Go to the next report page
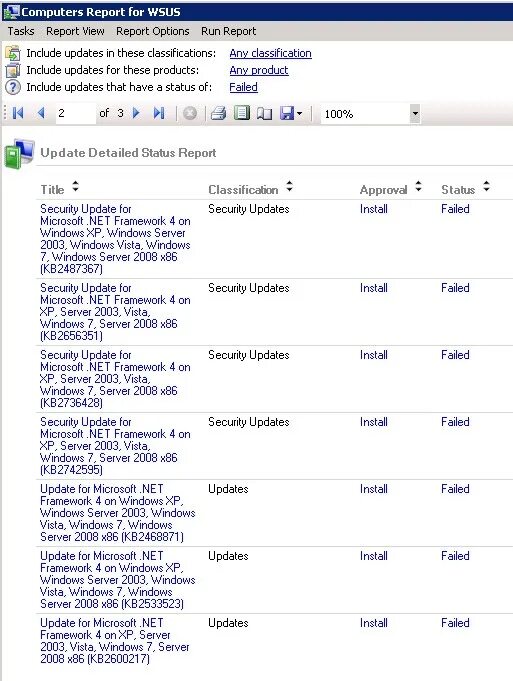Screen dimensions: 513x681 (x=136, y=113)
